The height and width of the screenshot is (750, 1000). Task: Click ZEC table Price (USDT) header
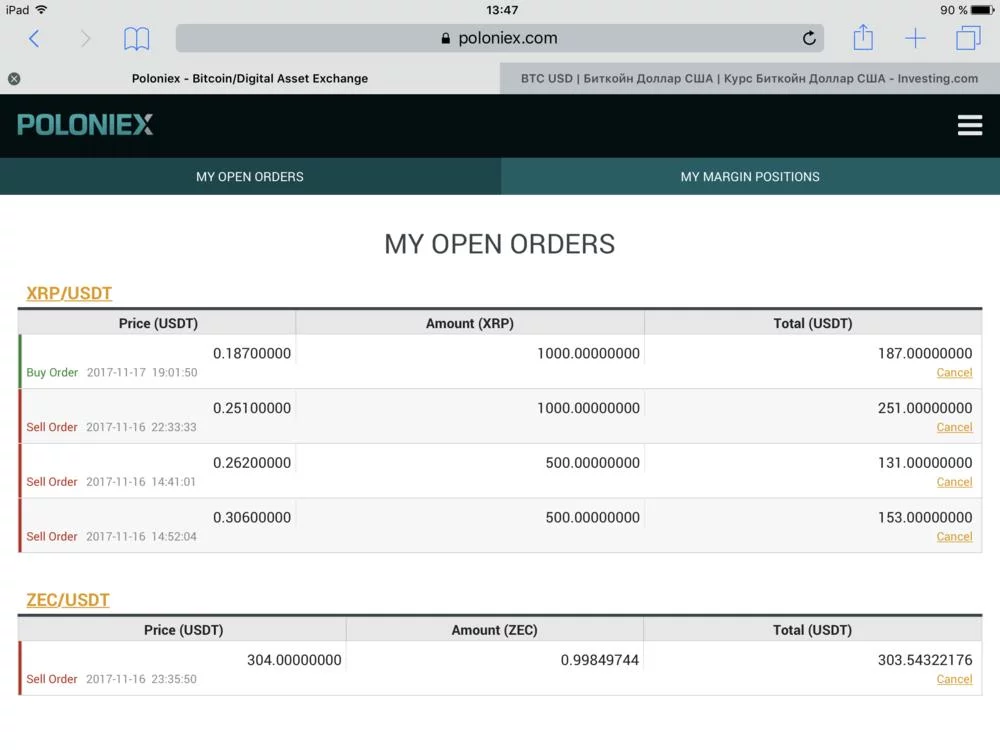183,630
